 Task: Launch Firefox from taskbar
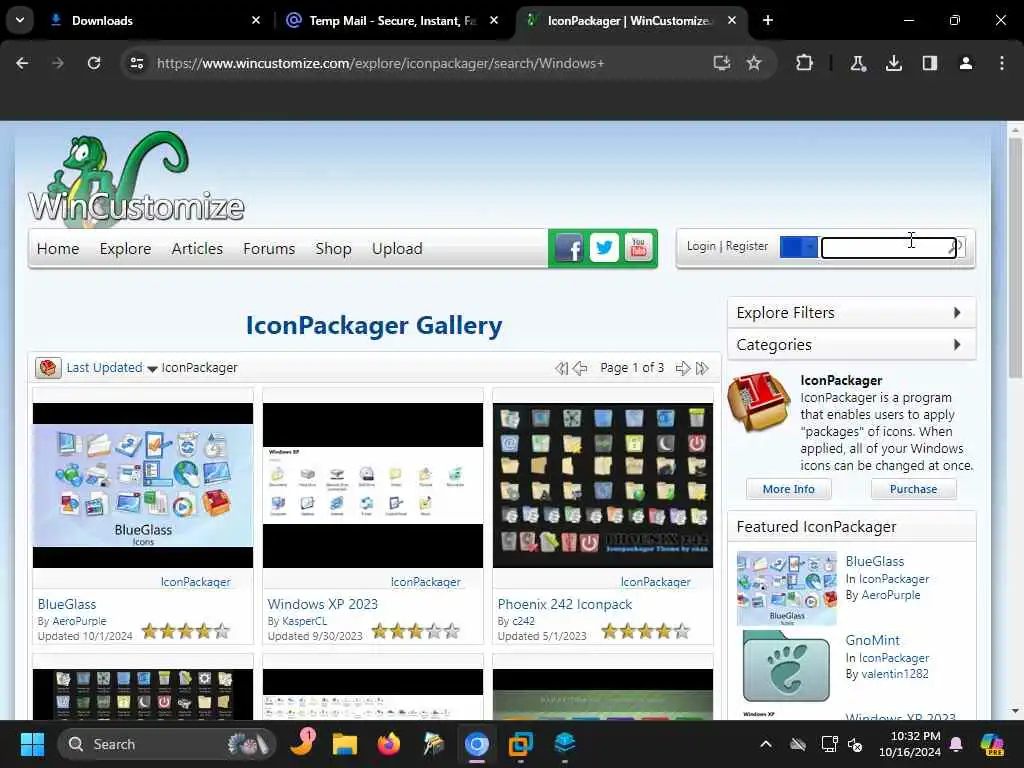pyautogui.click(x=389, y=744)
